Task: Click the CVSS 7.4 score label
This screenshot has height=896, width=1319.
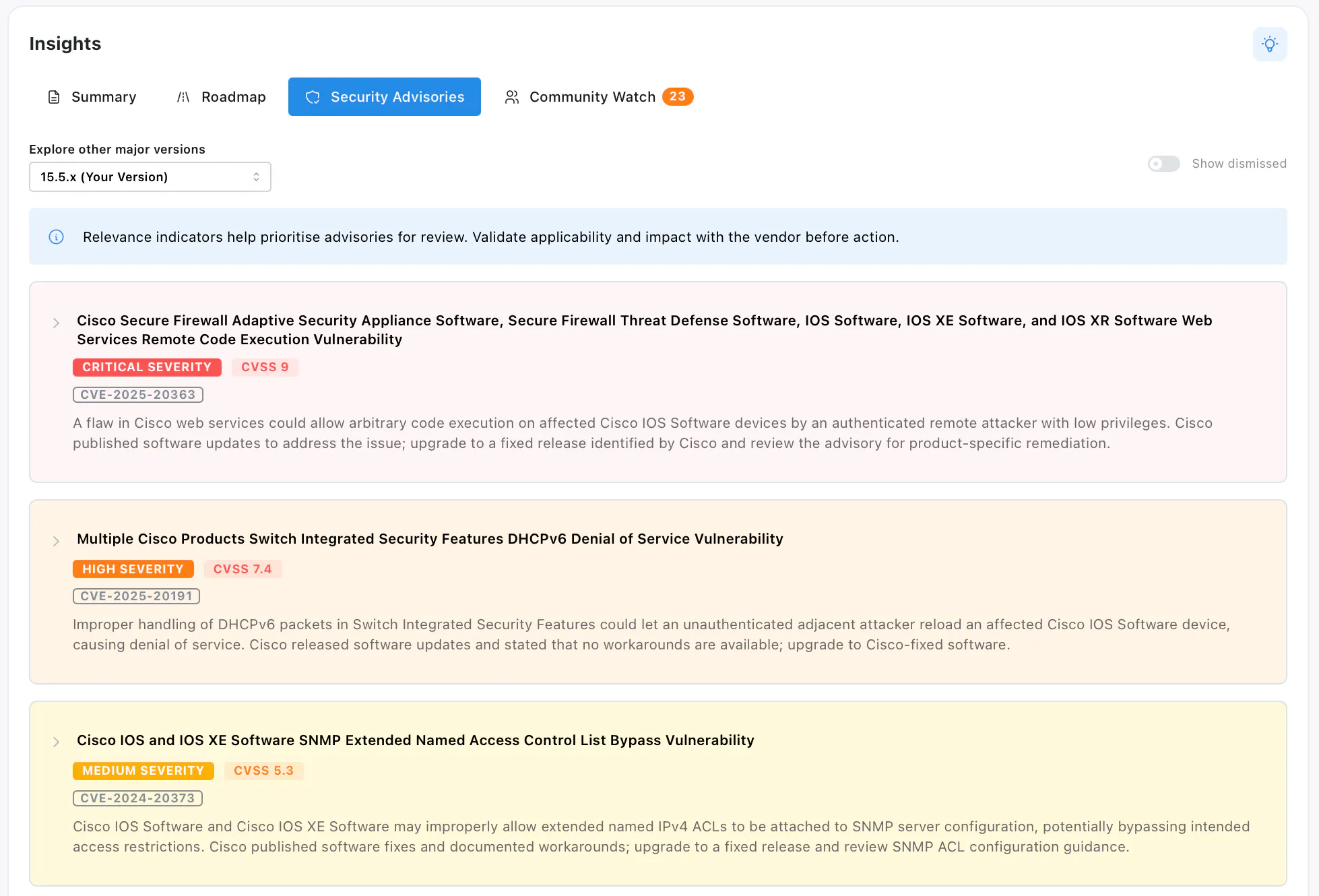Action: click(x=243, y=569)
